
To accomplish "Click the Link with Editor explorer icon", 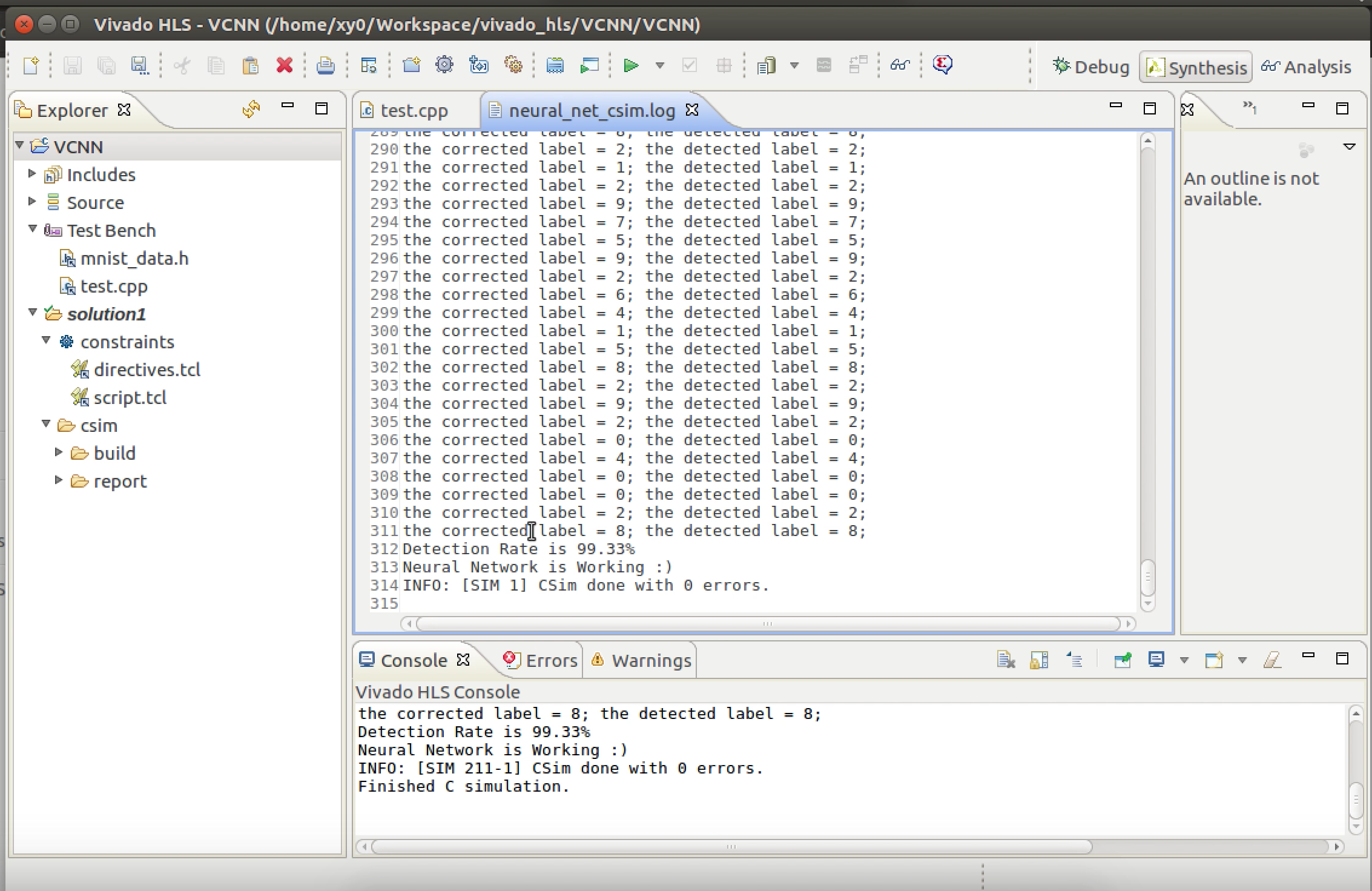I will (251, 110).
